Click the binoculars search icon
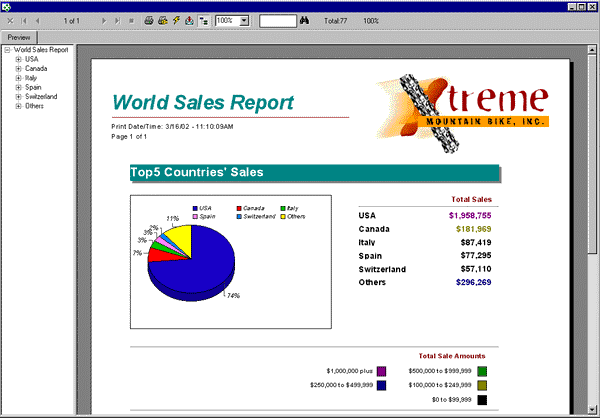600x418 pixels. pyautogui.click(x=305, y=20)
